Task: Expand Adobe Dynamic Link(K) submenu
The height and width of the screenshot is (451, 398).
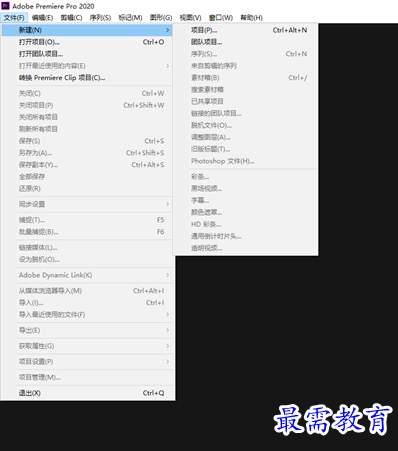Action: (87, 275)
